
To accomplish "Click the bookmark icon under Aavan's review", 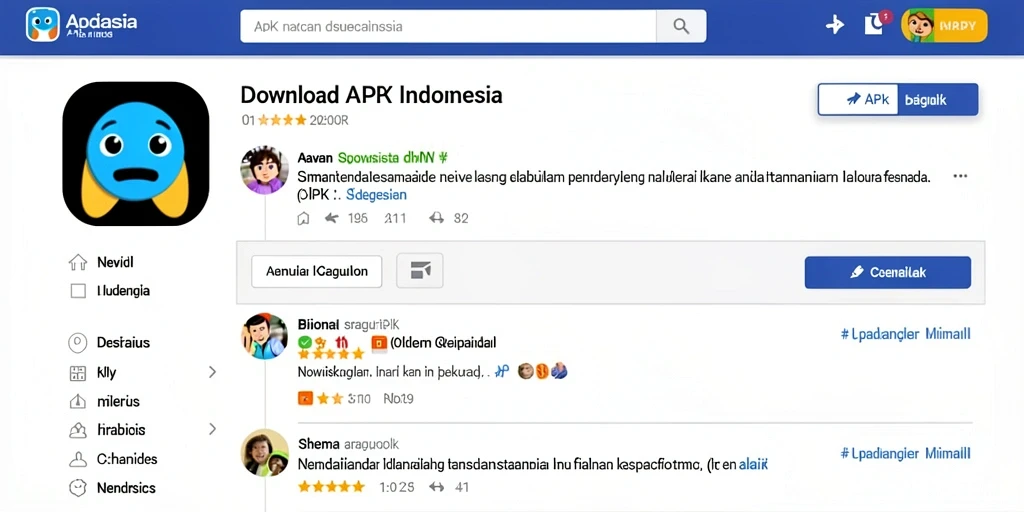I will click(x=303, y=219).
